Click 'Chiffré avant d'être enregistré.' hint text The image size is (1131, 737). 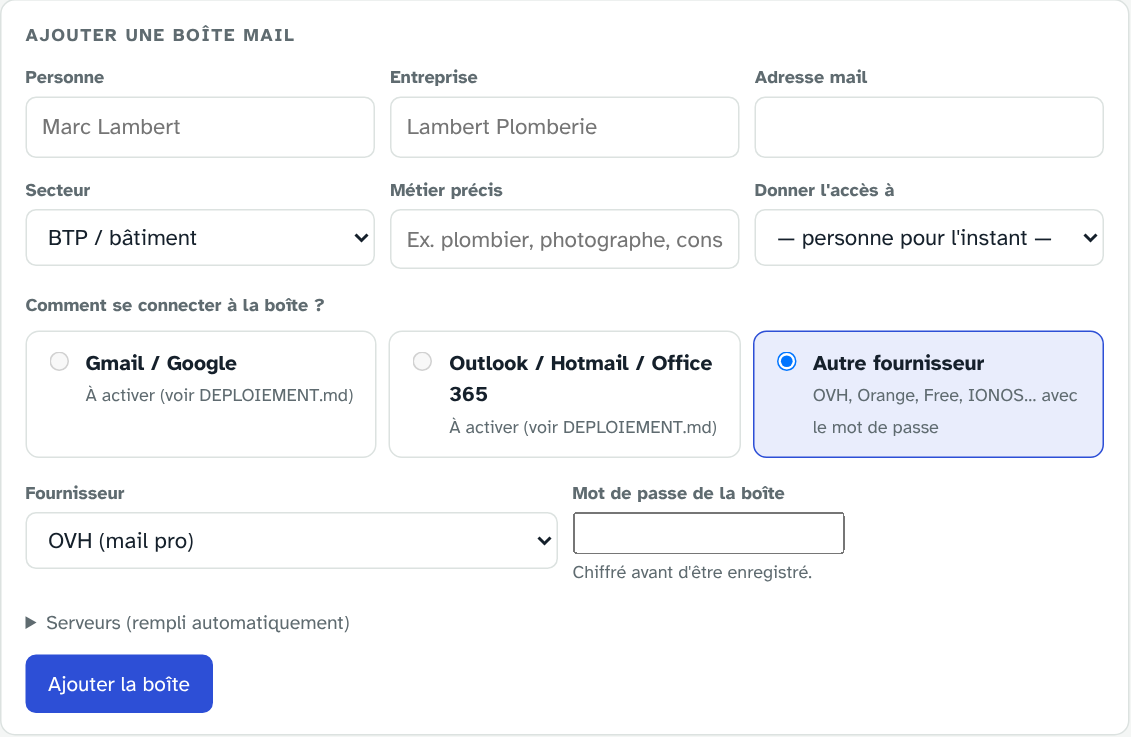pyautogui.click(x=692, y=573)
